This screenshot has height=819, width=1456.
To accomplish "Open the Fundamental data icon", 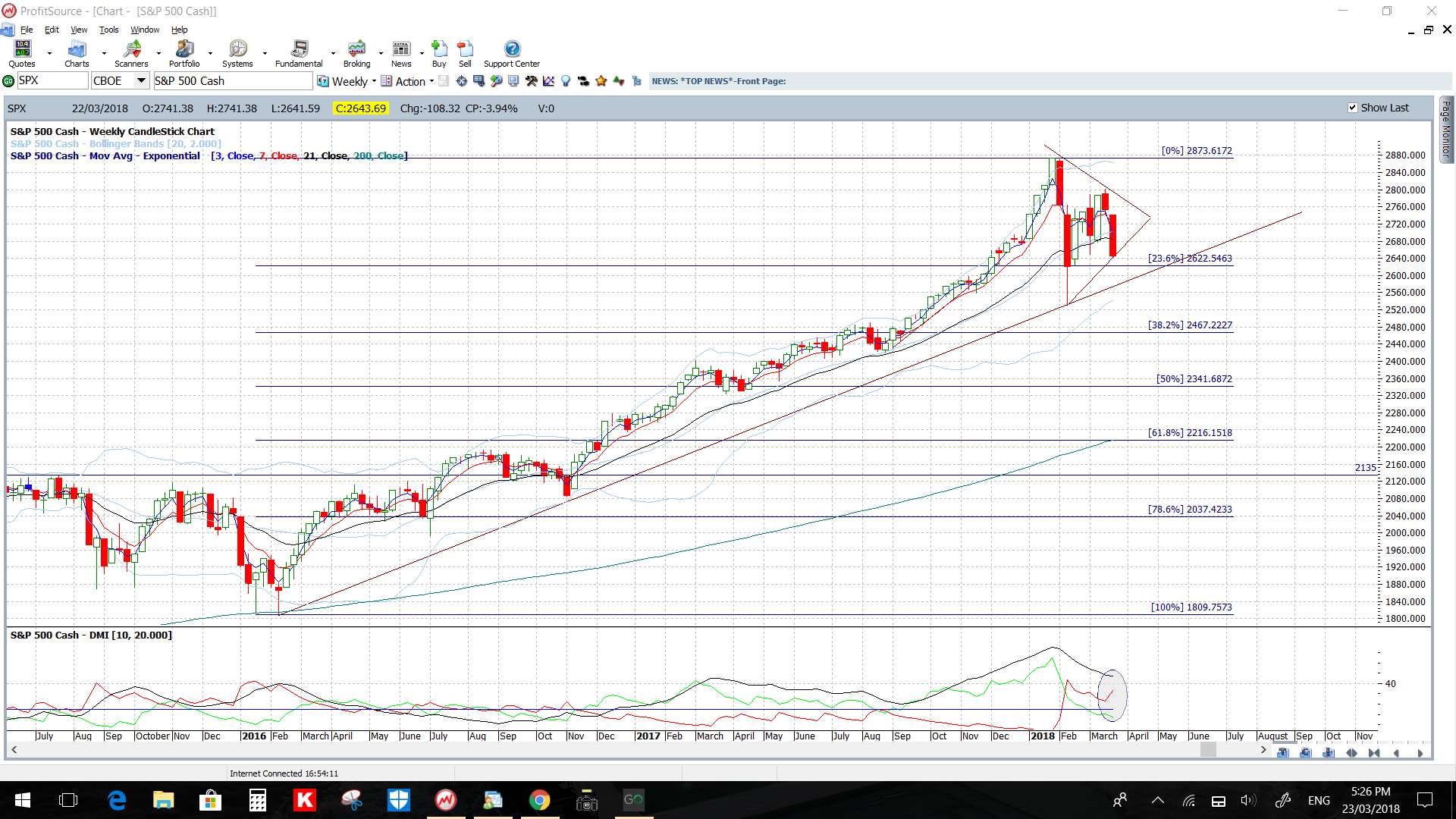I will point(300,49).
